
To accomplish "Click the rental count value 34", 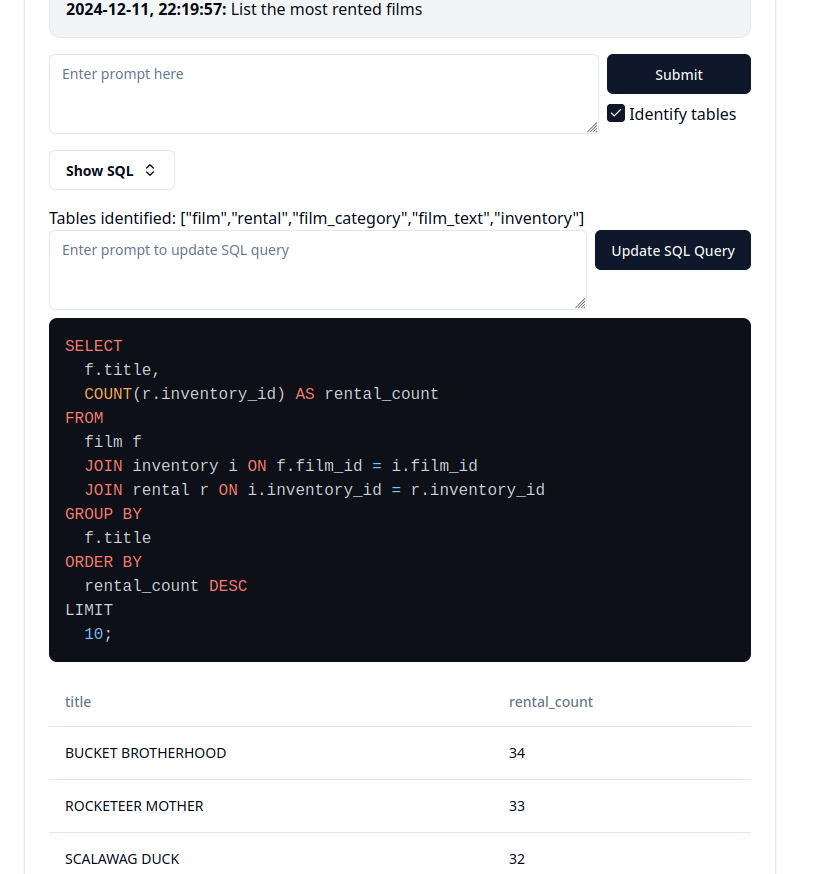I will tap(516, 753).
